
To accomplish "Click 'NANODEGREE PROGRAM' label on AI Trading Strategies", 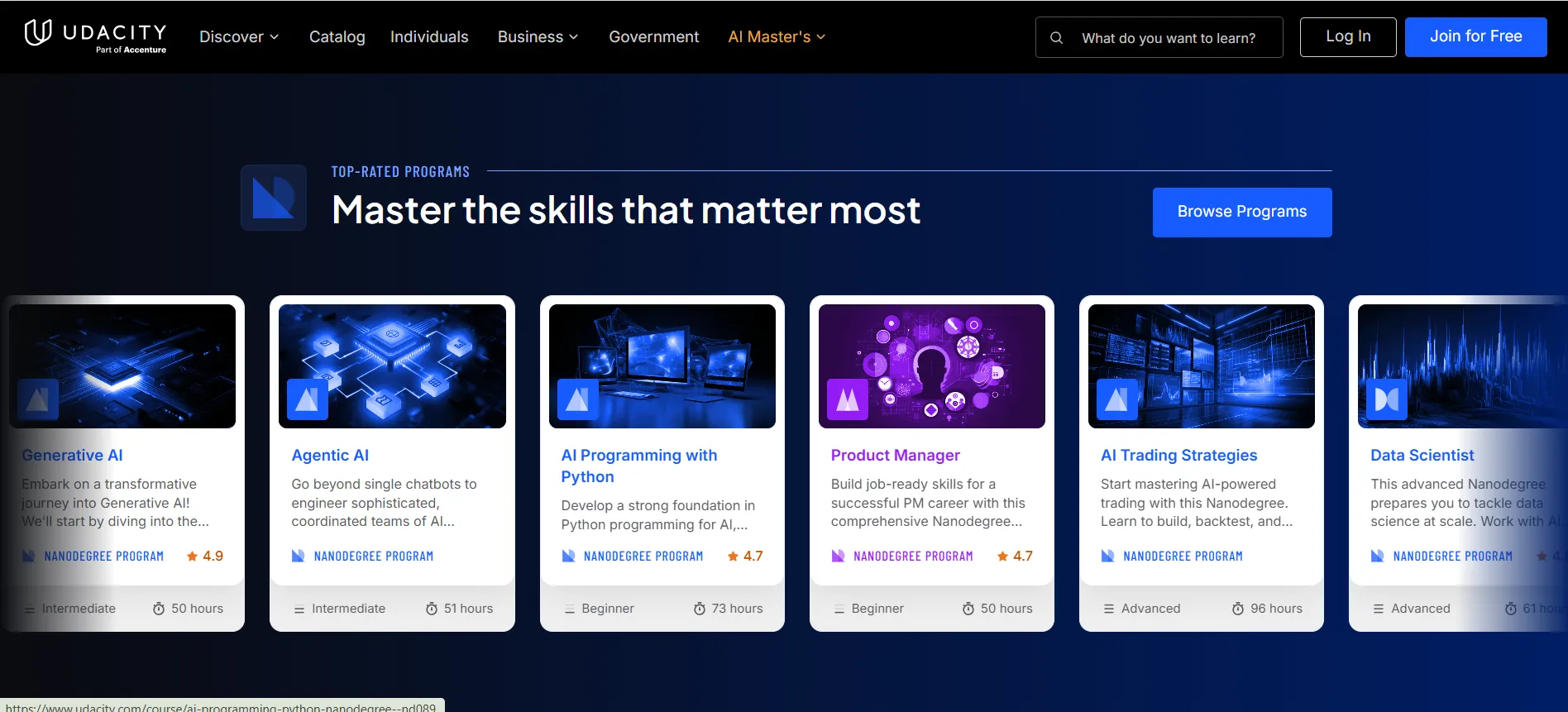I will click(x=1183, y=557).
